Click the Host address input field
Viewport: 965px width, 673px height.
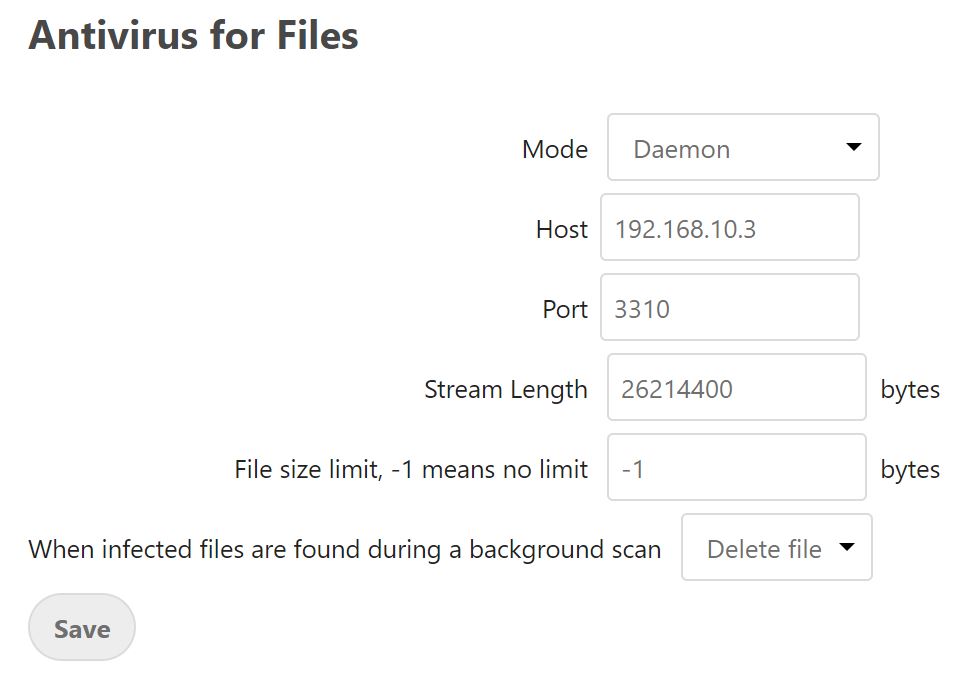pyautogui.click(x=729, y=228)
